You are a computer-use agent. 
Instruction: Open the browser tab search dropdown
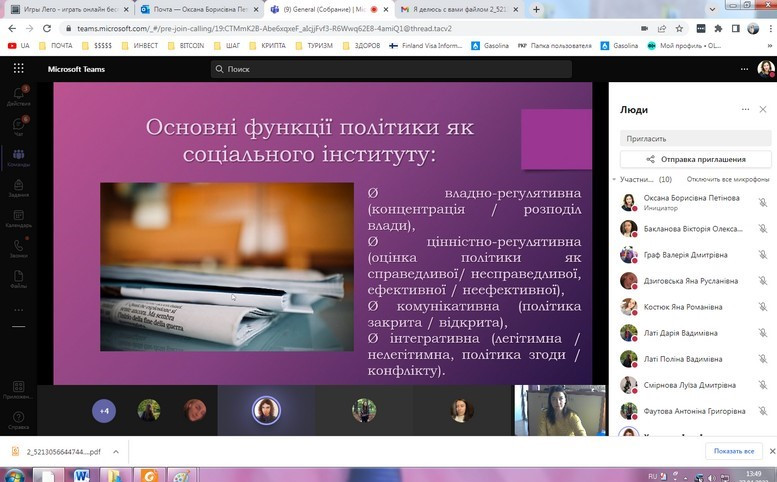712,9
